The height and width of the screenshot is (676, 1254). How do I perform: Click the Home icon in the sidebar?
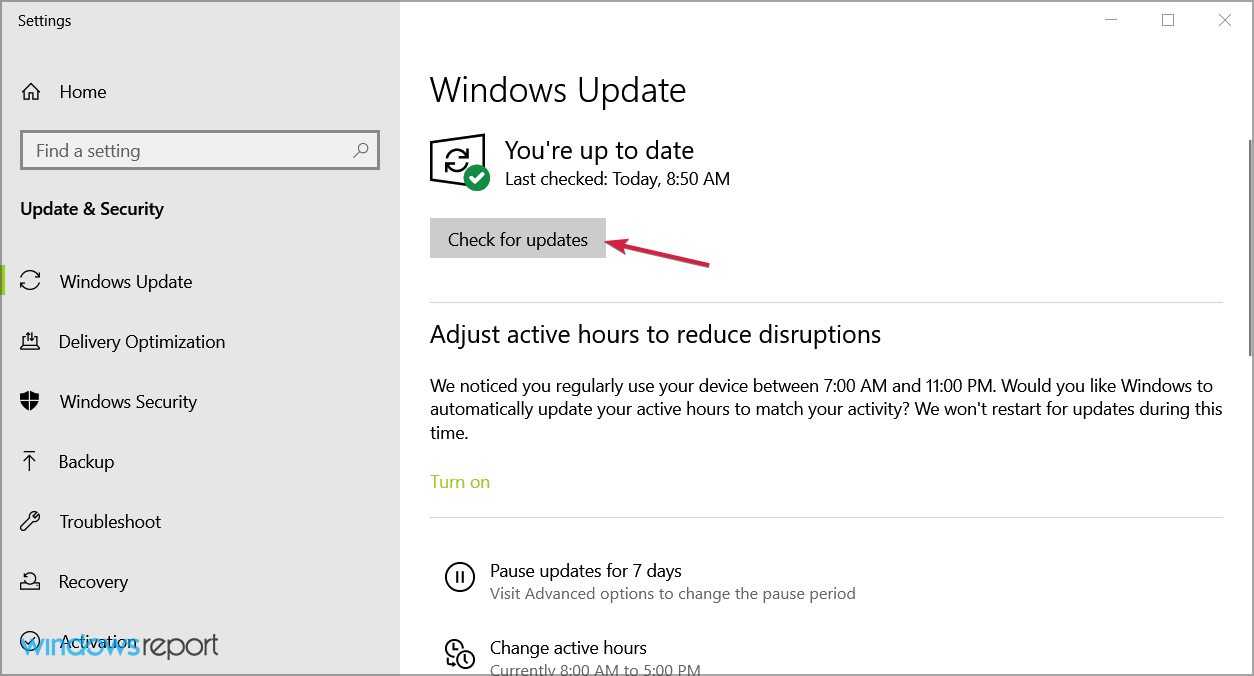[31, 92]
